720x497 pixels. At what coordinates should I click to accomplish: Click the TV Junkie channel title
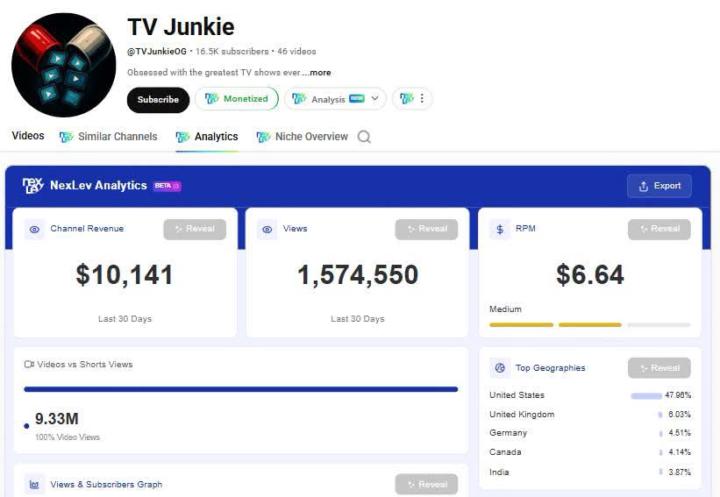point(181,27)
